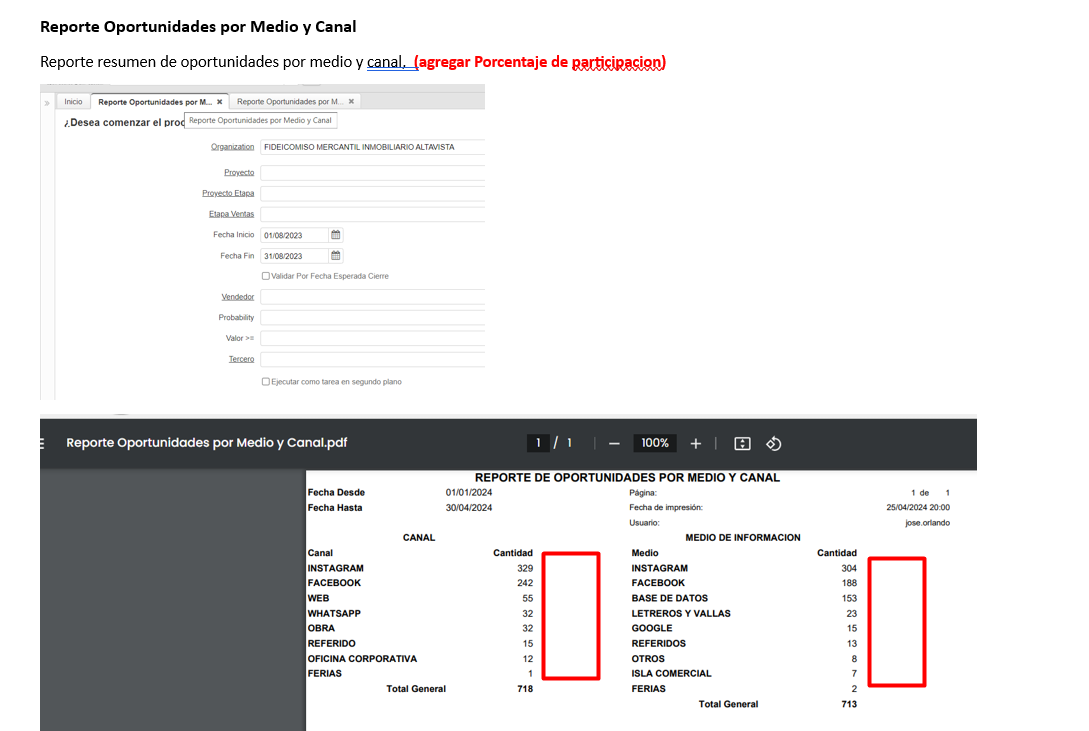Rotate the PDF with the rotate icon
Screen dimensions: 1089x731
[773, 443]
